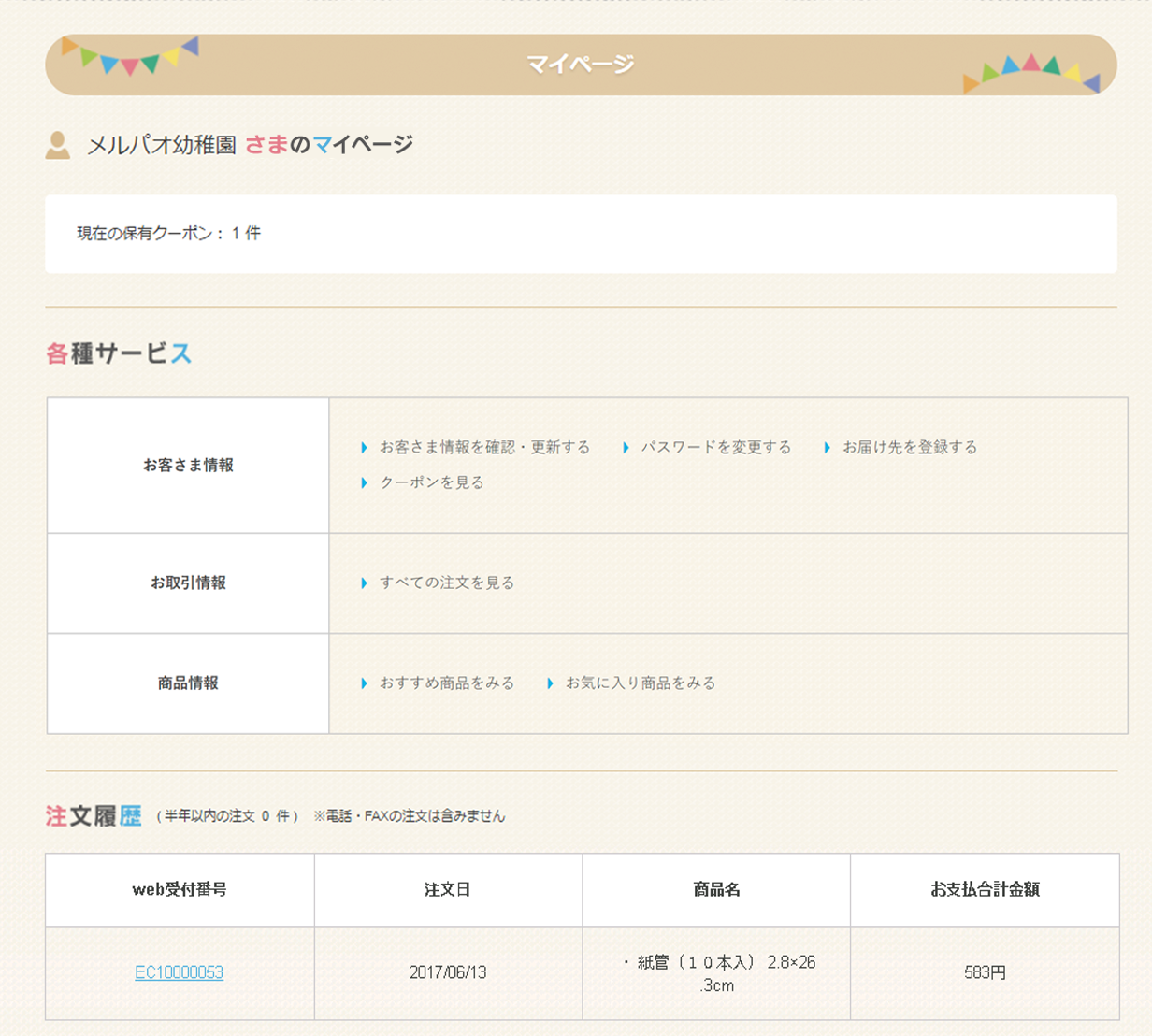This screenshot has width=1152, height=1036.
Task: Open クーポンを見る to view coupons
Action: coord(433,482)
